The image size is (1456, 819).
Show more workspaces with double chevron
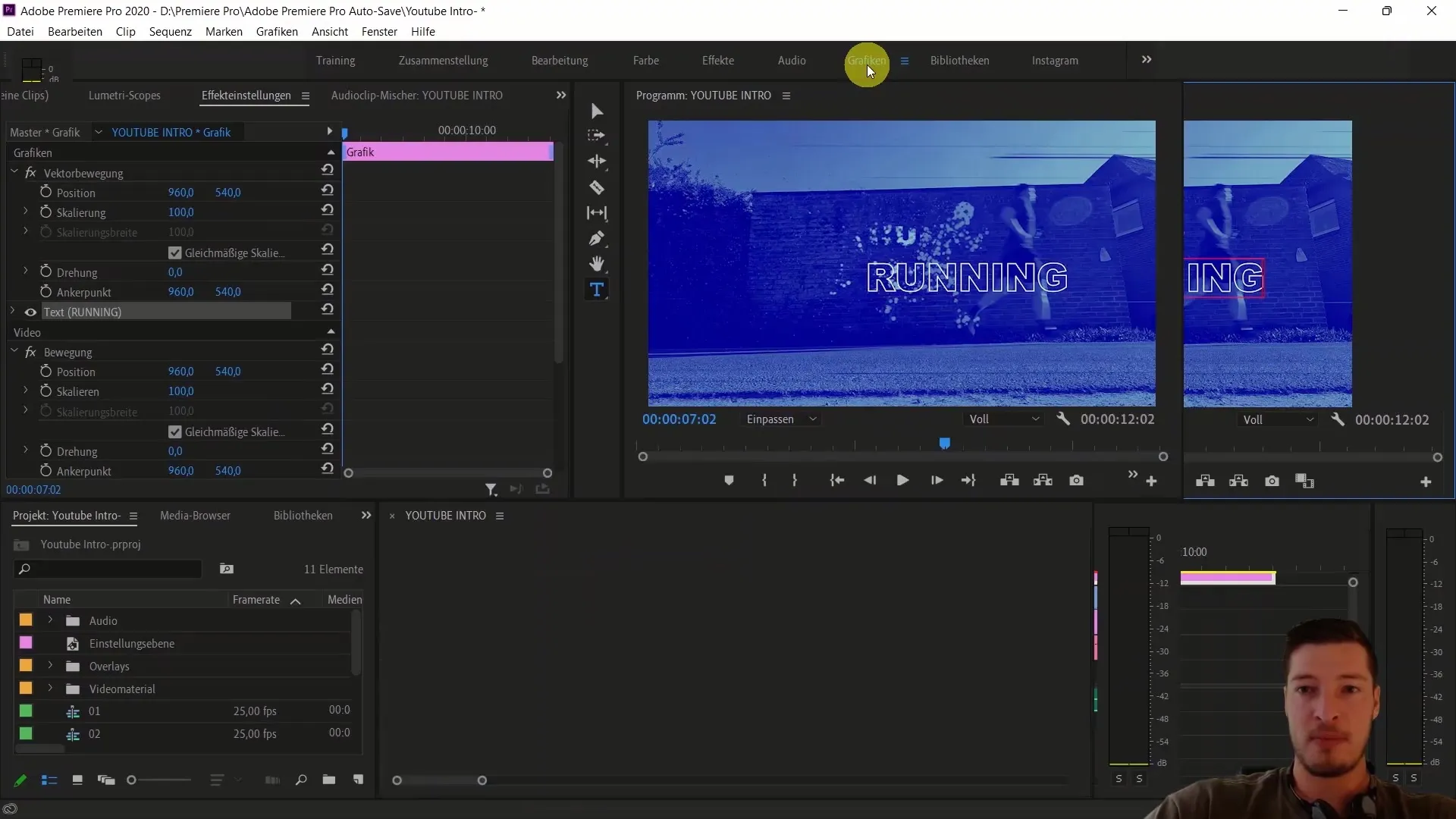pyautogui.click(x=1147, y=60)
